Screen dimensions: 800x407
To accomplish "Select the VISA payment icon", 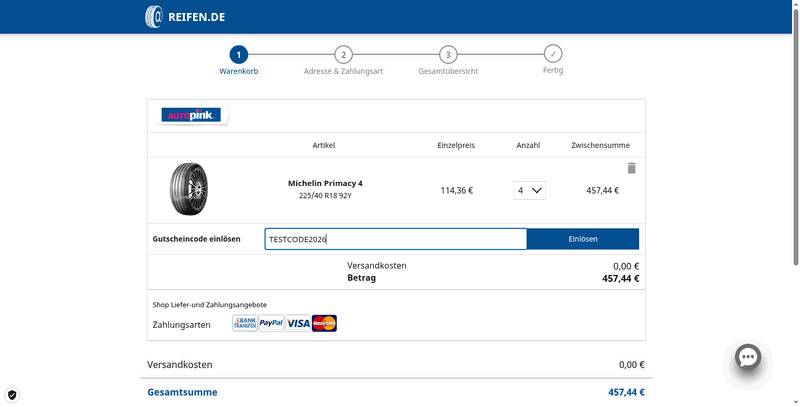I will [298, 323].
